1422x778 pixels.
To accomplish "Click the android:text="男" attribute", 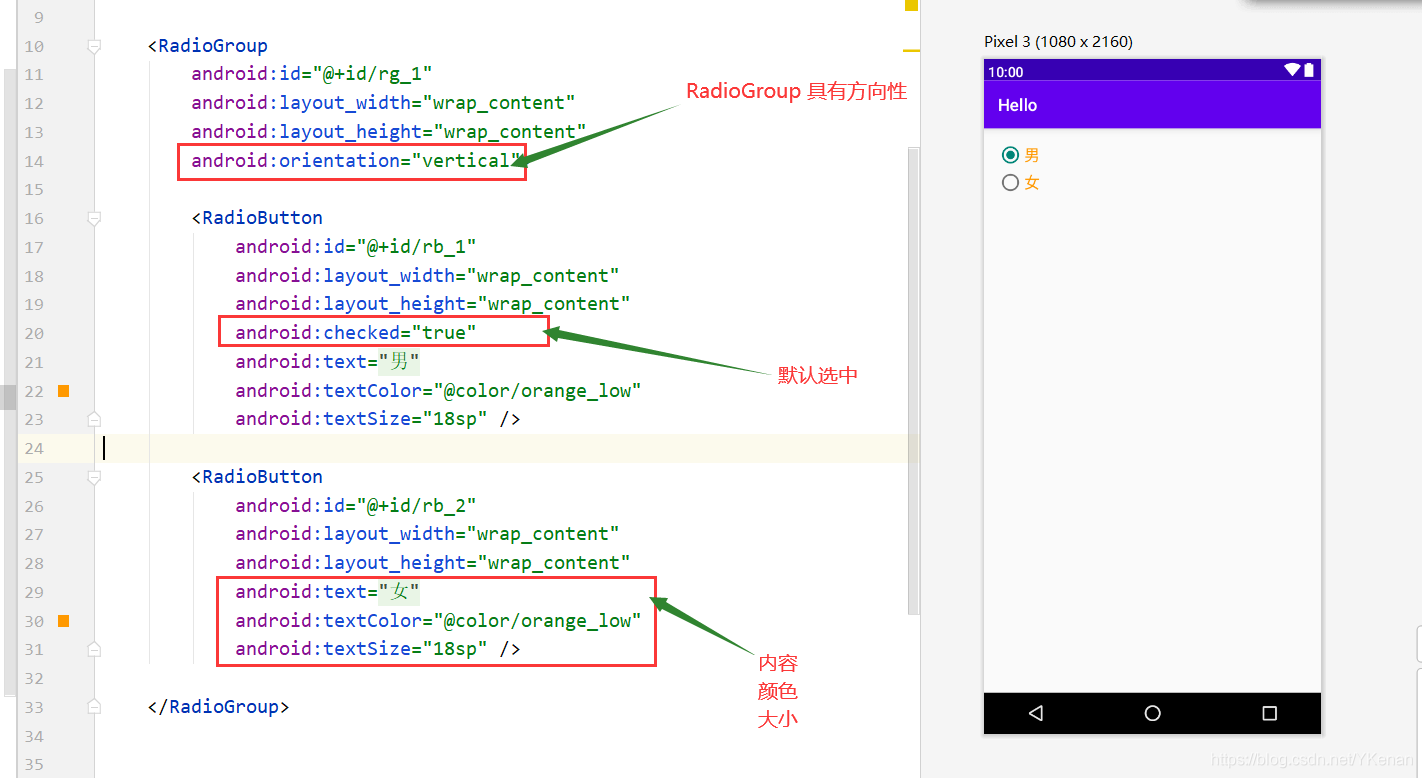I will (x=328, y=362).
